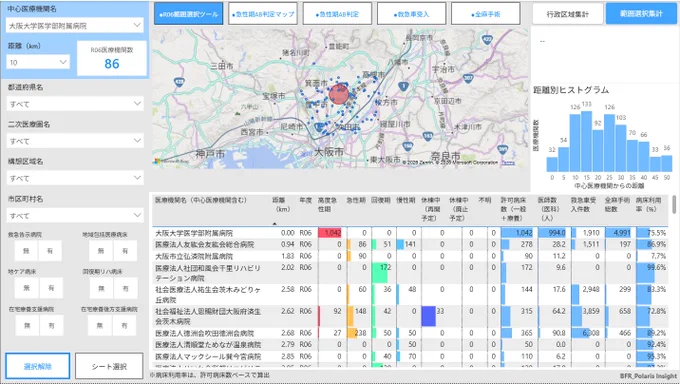680x384 pixels.
Task: Go to the 救急車受入 tab
Action: 411,14
